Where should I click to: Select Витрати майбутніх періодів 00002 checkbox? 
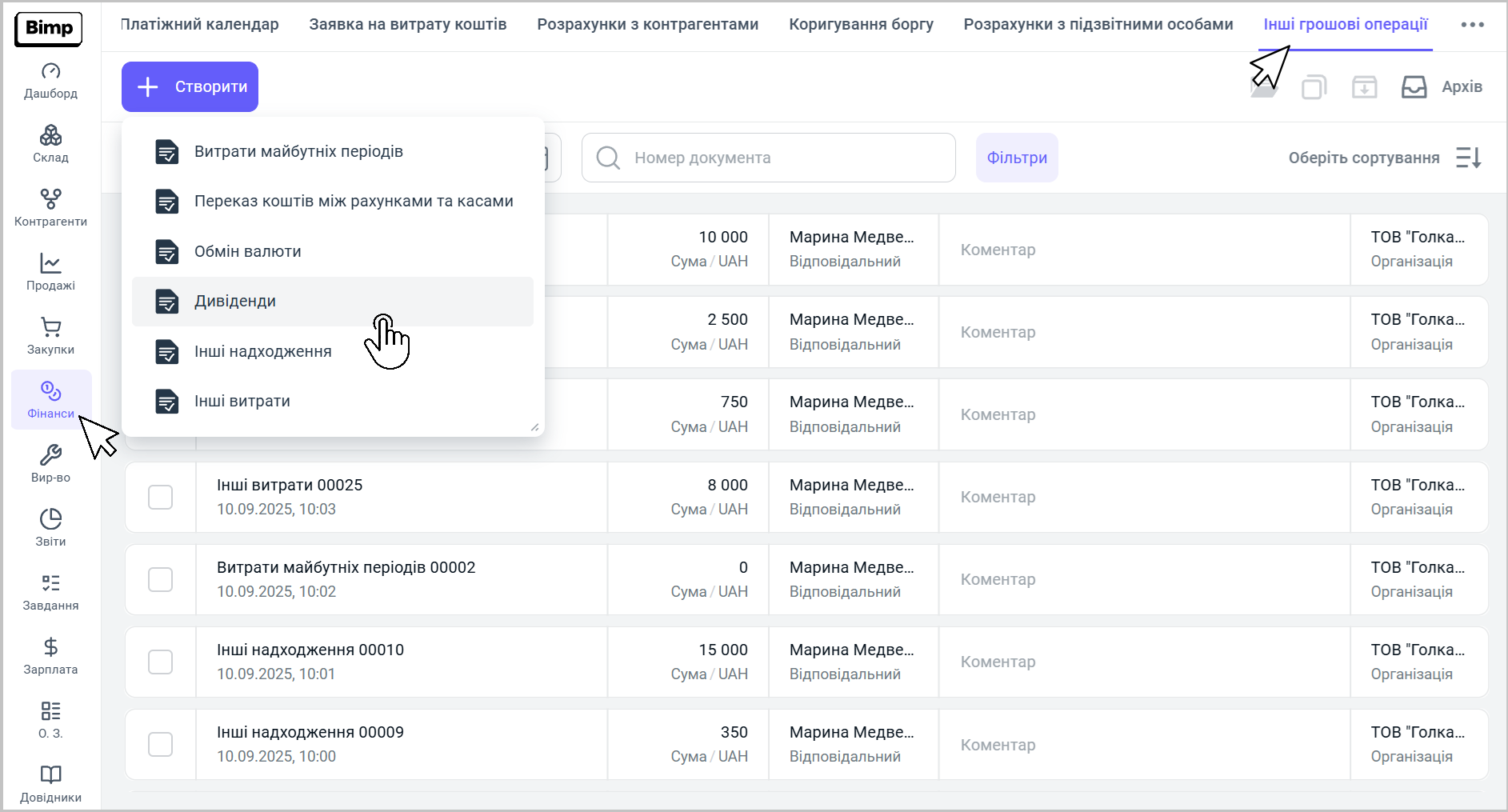click(x=161, y=579)
